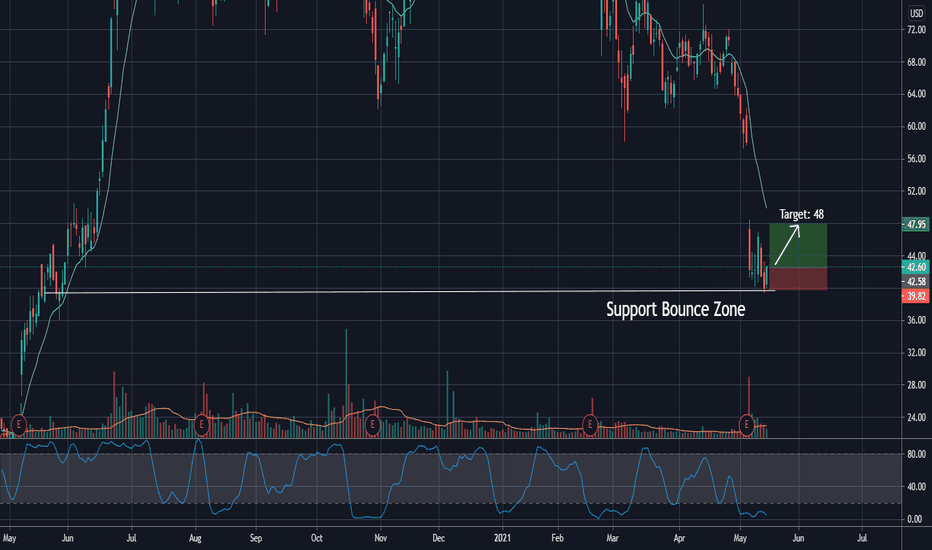Open the earnings E marker near November
The image size is (932, 550).
372,425
